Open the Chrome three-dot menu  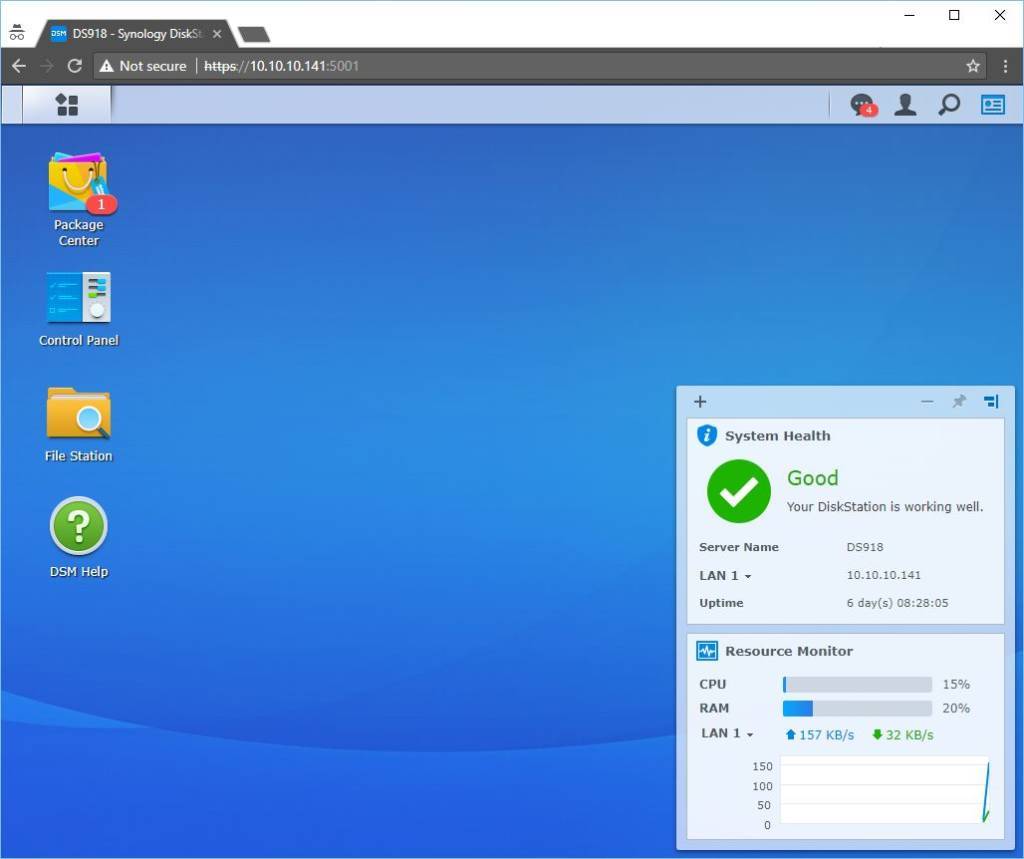tap(1005, 66)
